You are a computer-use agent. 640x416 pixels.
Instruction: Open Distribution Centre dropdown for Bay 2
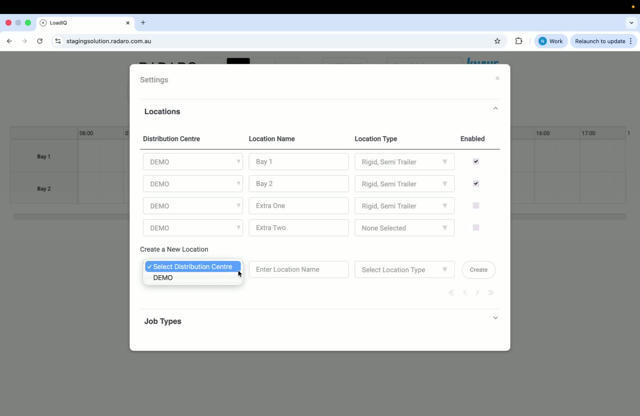coord(193,184)
